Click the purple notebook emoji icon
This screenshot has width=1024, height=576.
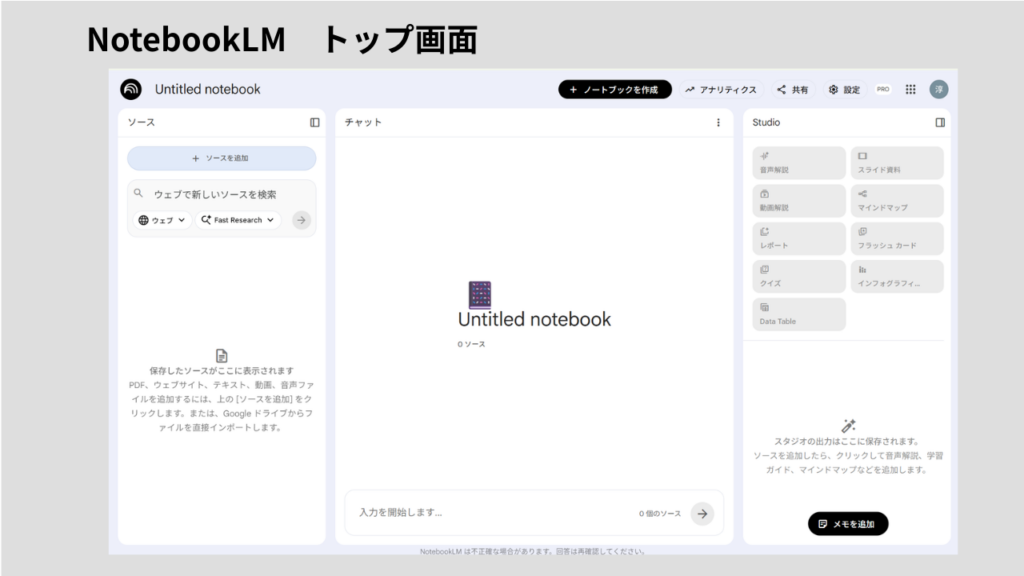tap(480, 294)
